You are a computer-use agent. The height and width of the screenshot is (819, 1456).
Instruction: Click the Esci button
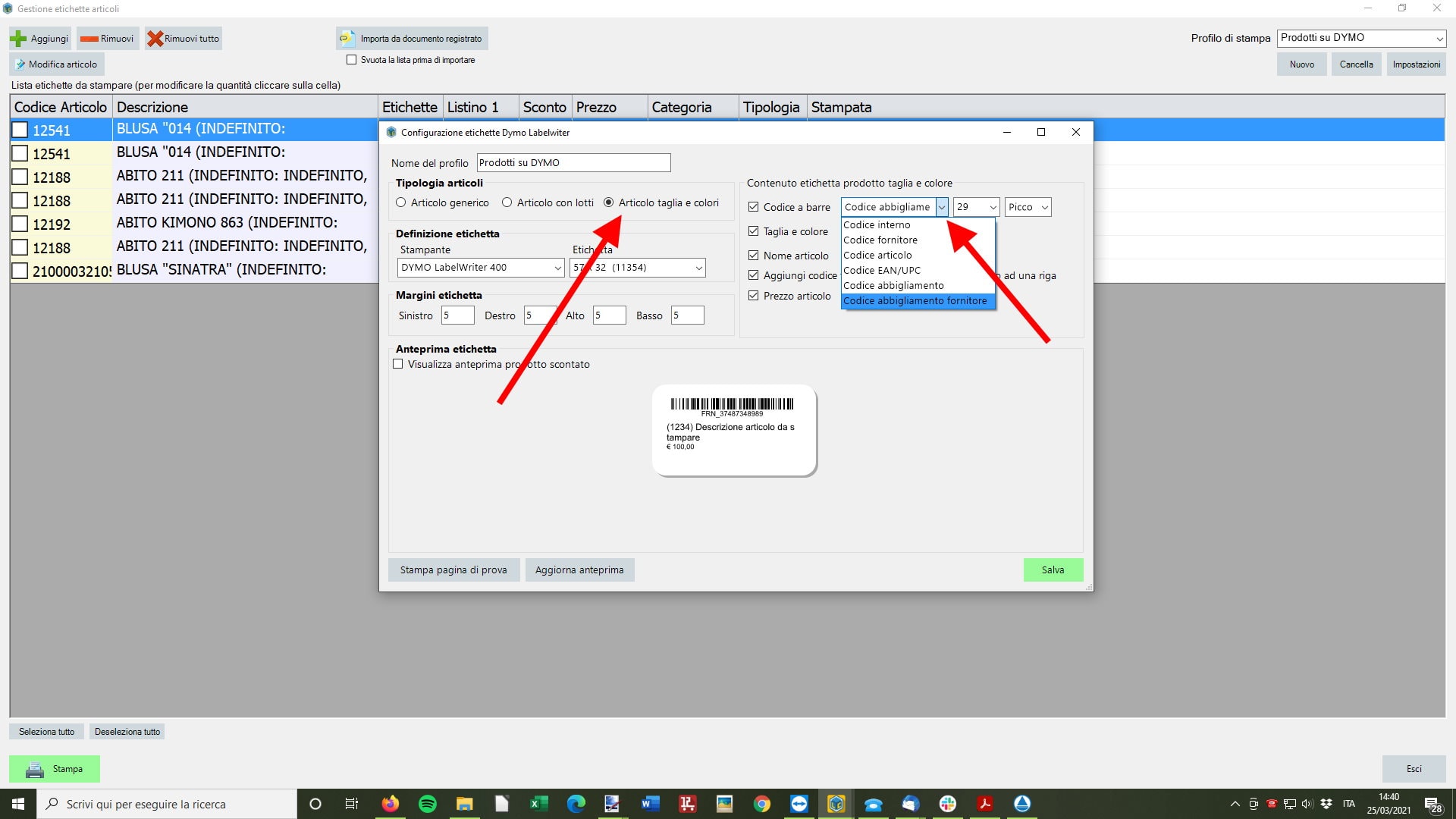(1414, 769)
